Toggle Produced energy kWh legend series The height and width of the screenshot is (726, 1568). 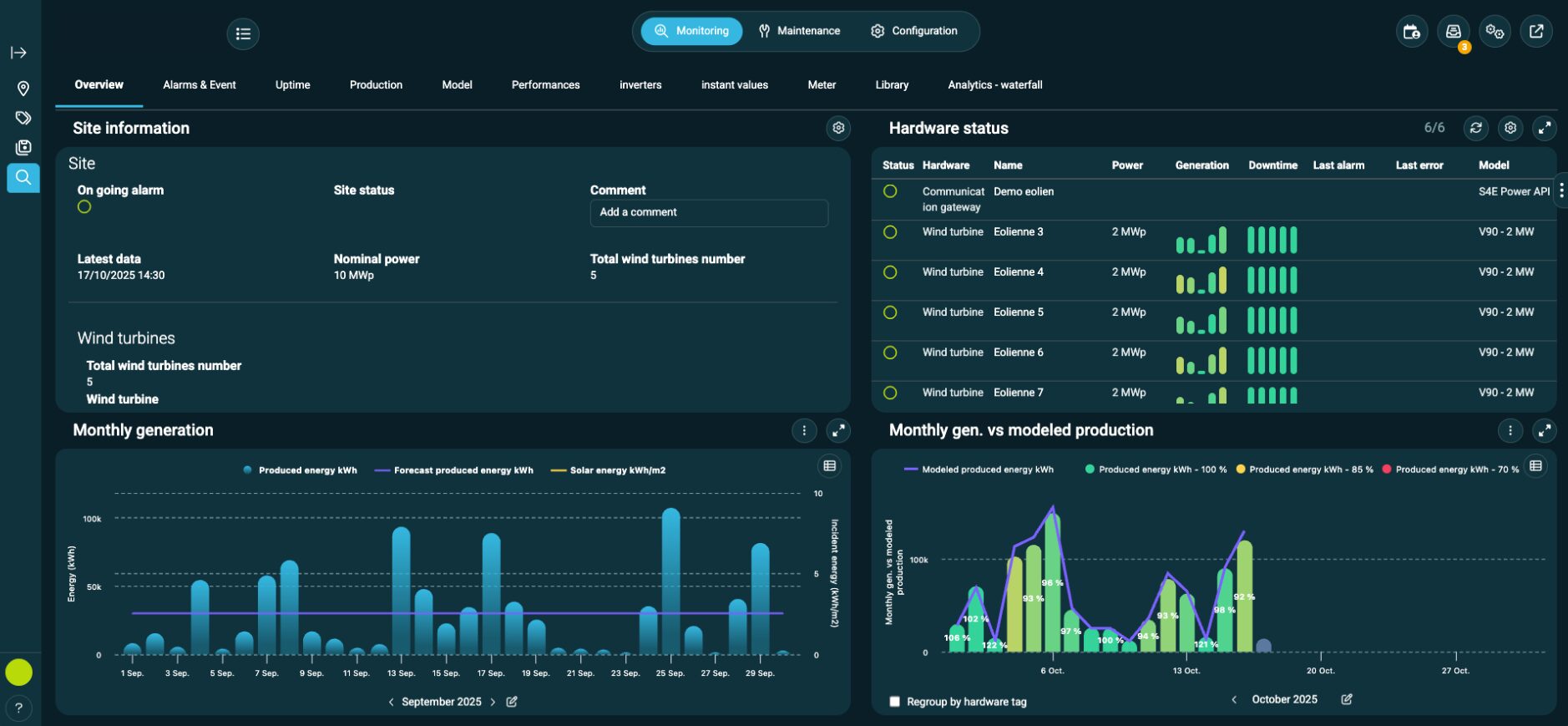tap(301, 470)
